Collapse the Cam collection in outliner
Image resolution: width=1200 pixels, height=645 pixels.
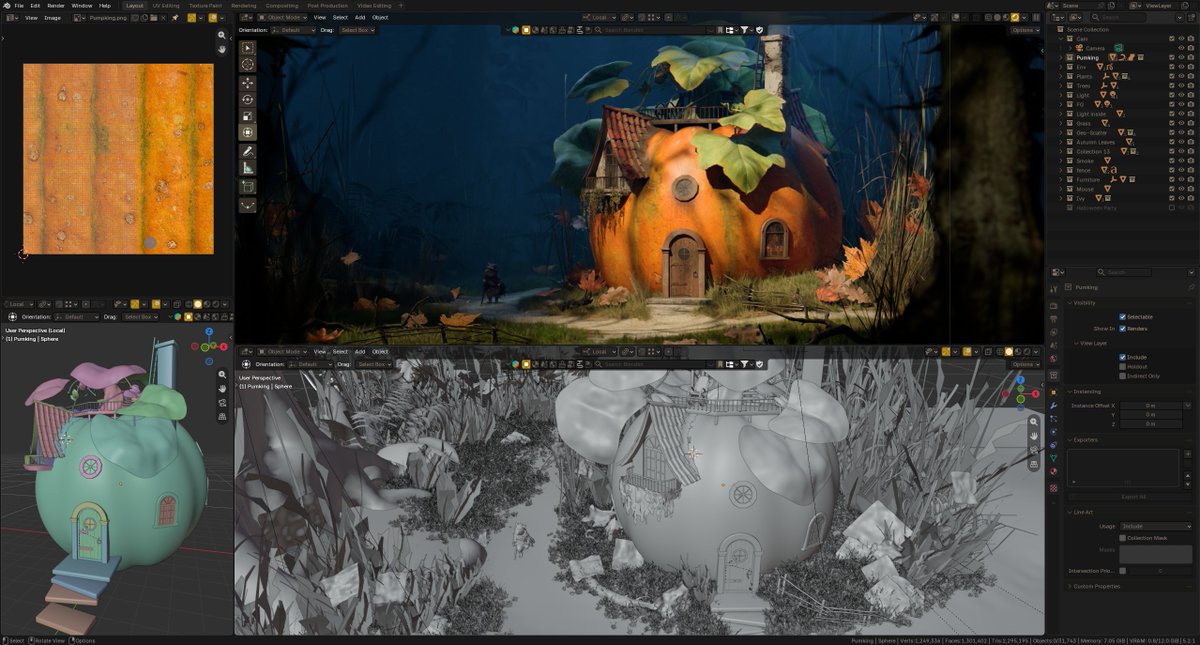point(1061,38)
